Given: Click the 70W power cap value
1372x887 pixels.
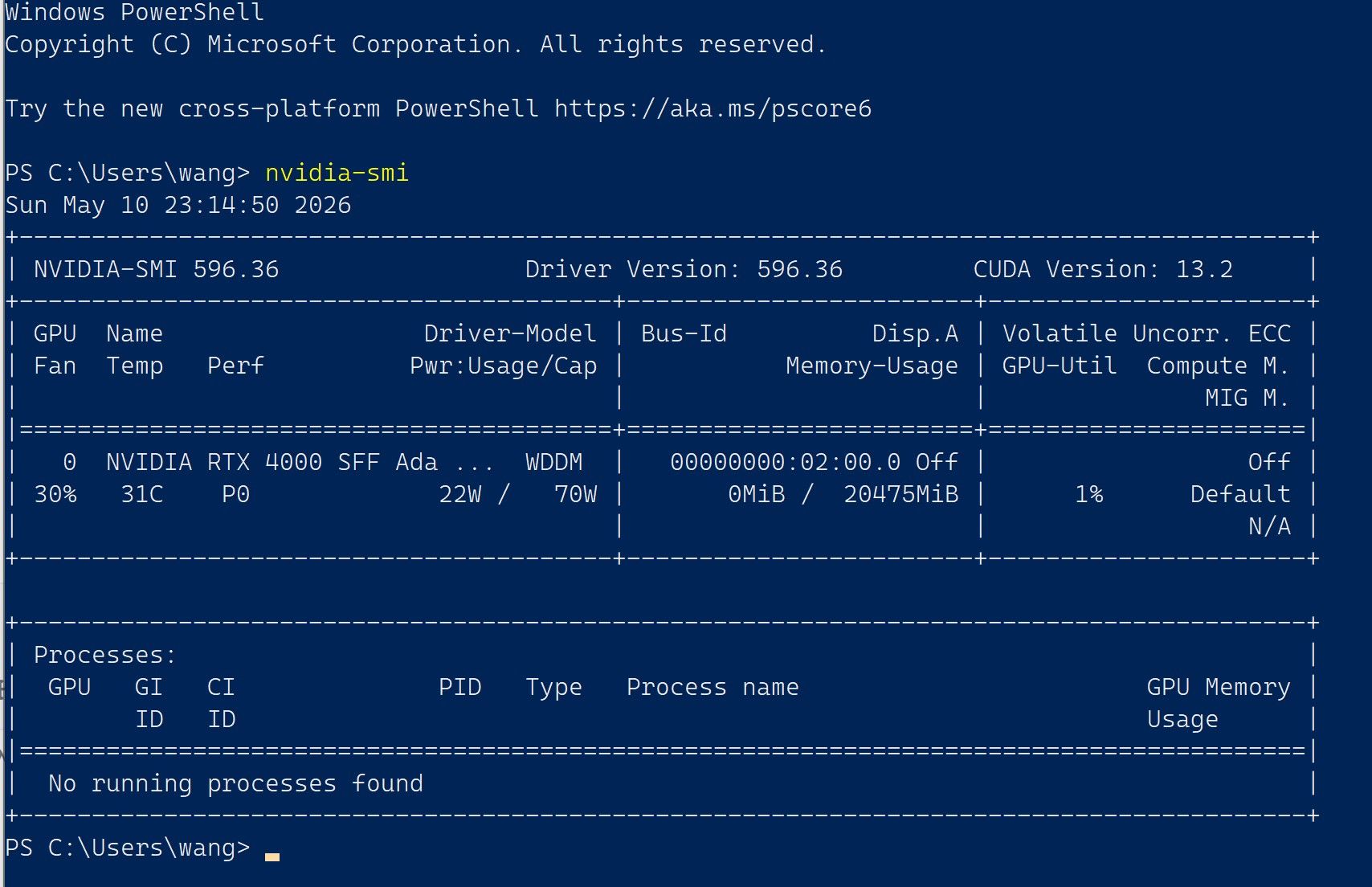Looking at the screenshot, I should click(575, 494).
